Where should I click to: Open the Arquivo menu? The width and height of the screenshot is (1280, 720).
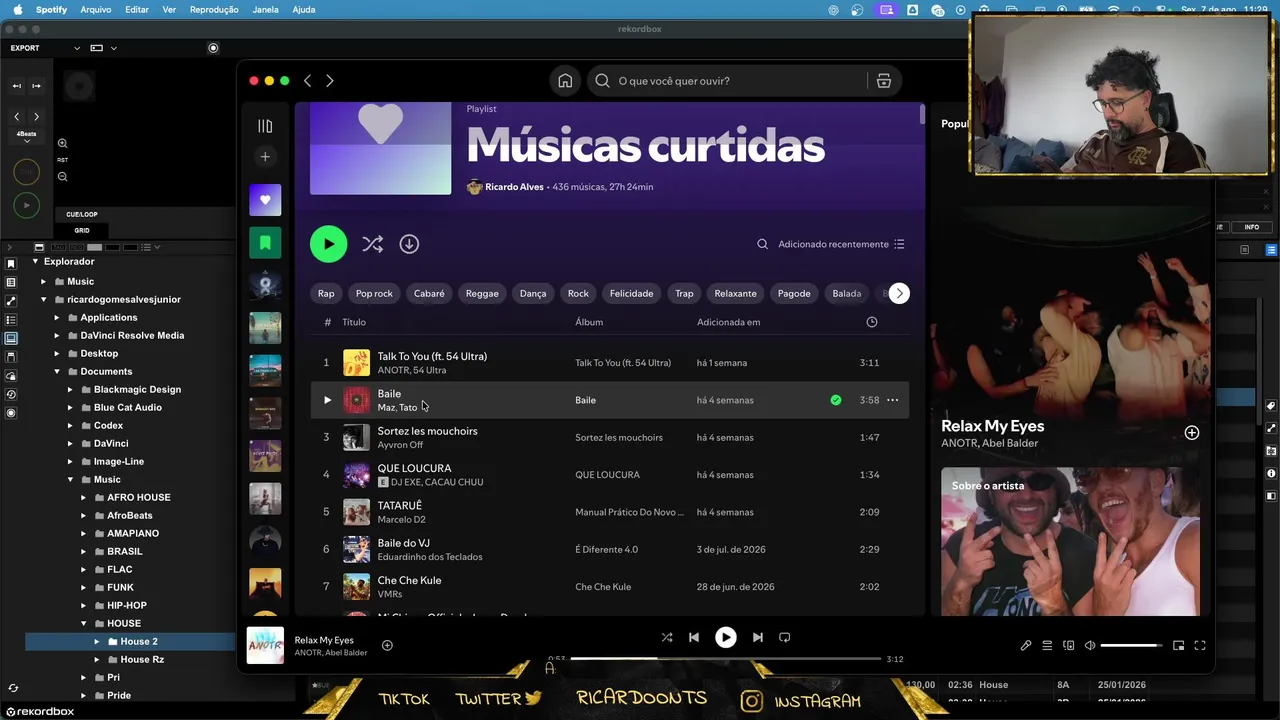[x=96, y=10]
